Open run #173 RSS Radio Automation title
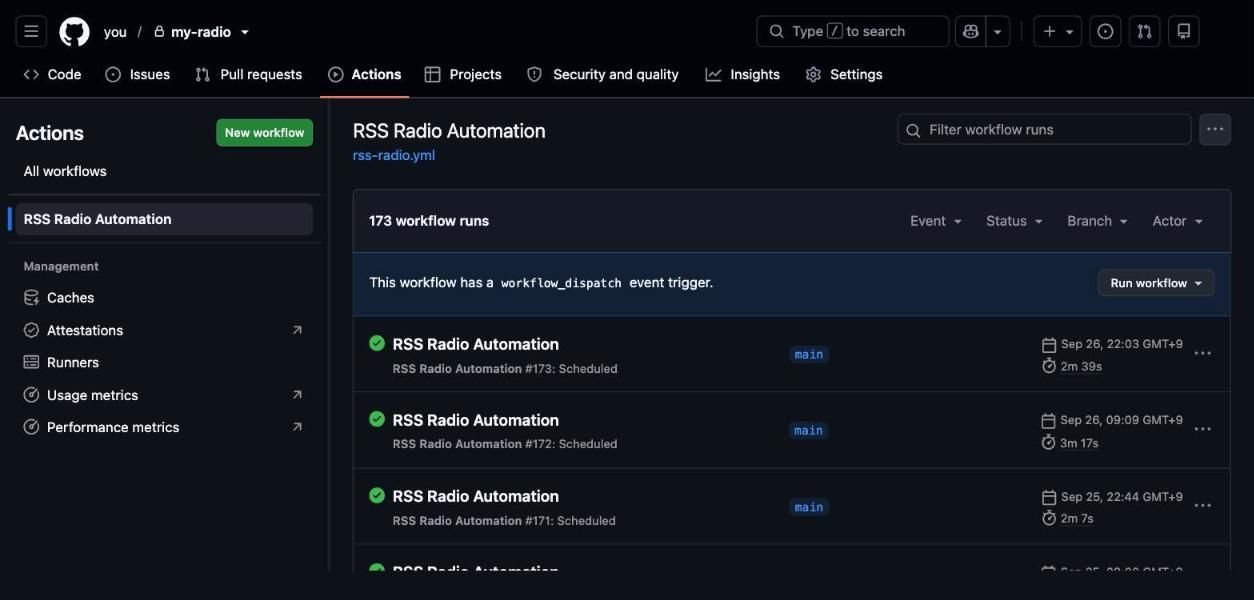The image size is (1254, 600). click(x=475, y=344)
